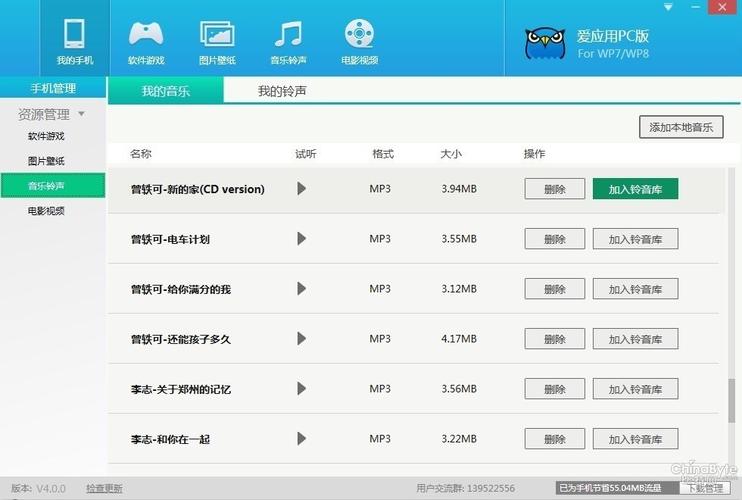This screenshot has width=742, height=500.
Task: Play preview of 曾轶可-还能孩子多久
Action: [301, 339]
